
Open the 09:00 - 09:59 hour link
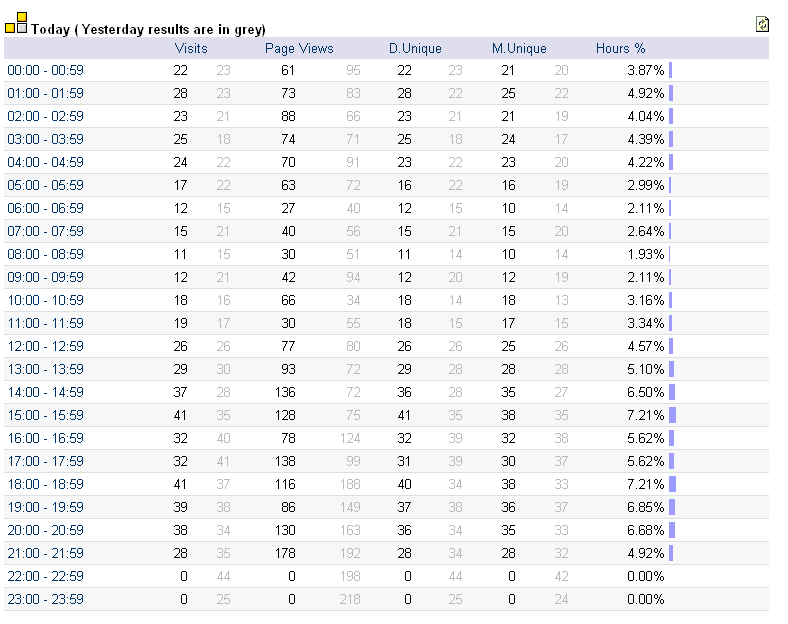click(x=45, y=277)
